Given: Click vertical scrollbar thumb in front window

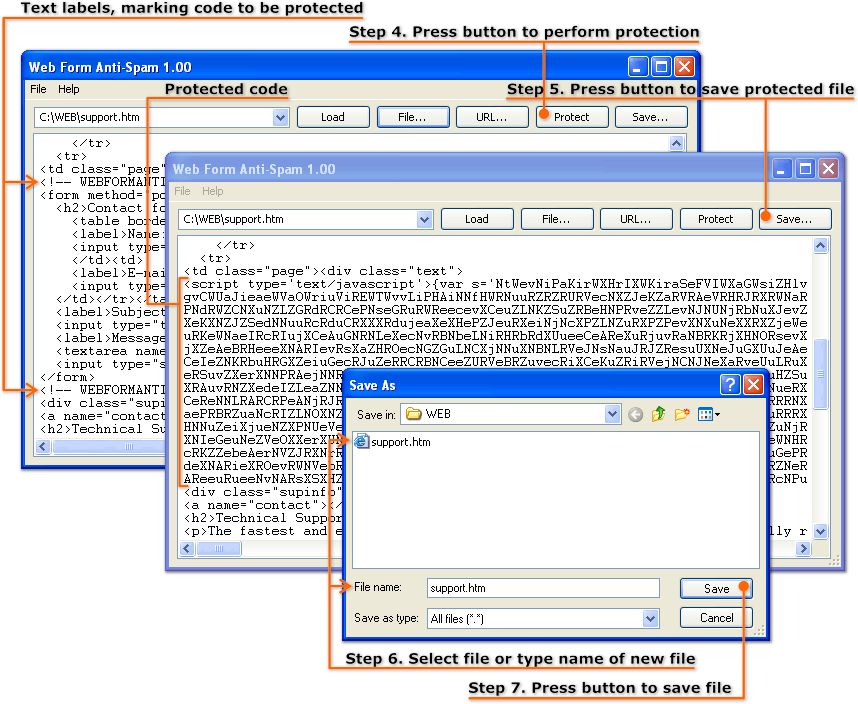Looking at the screenshot, I should 820,374.
